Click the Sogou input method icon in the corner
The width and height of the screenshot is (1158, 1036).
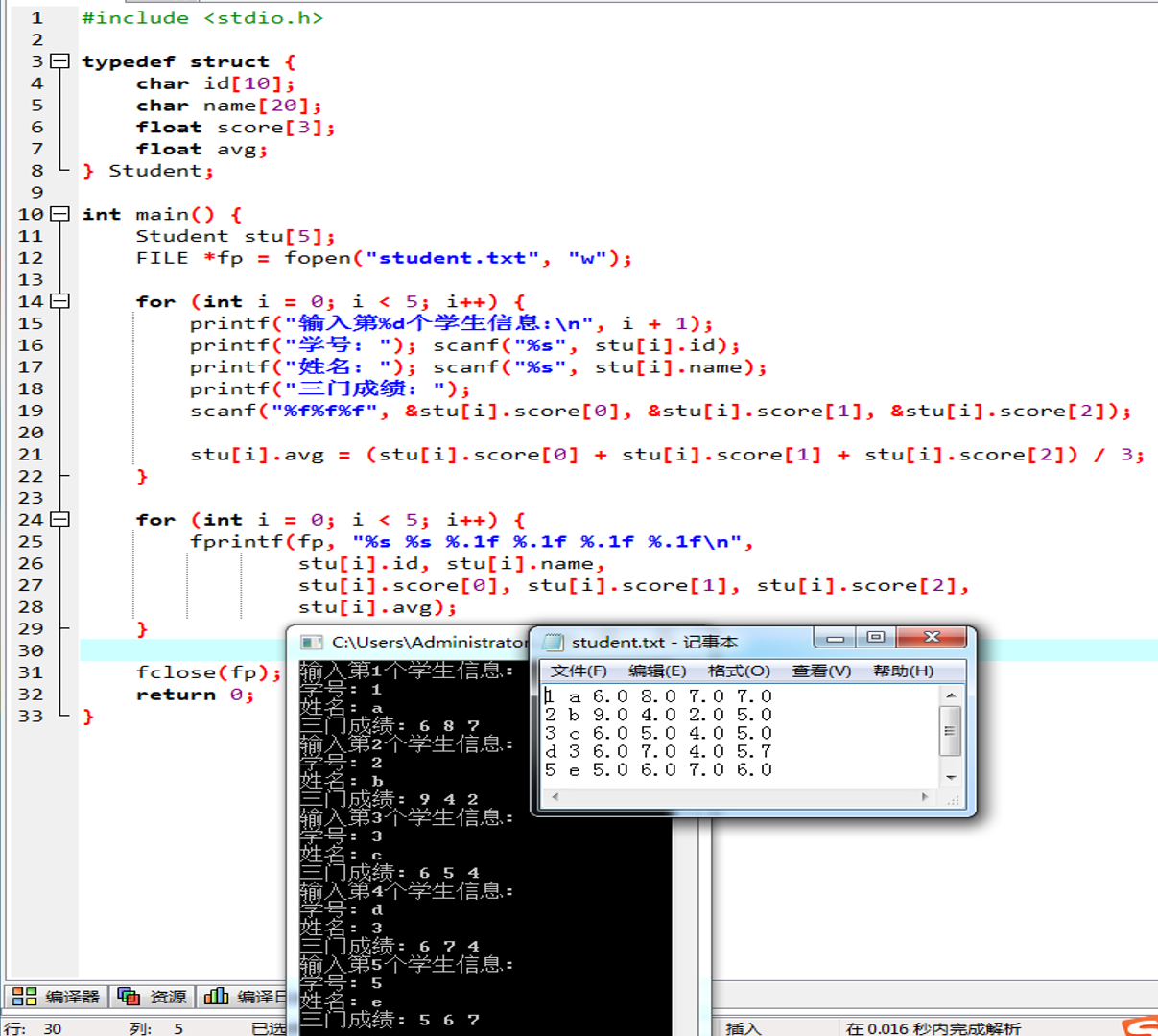(x=1141, y=1025)
